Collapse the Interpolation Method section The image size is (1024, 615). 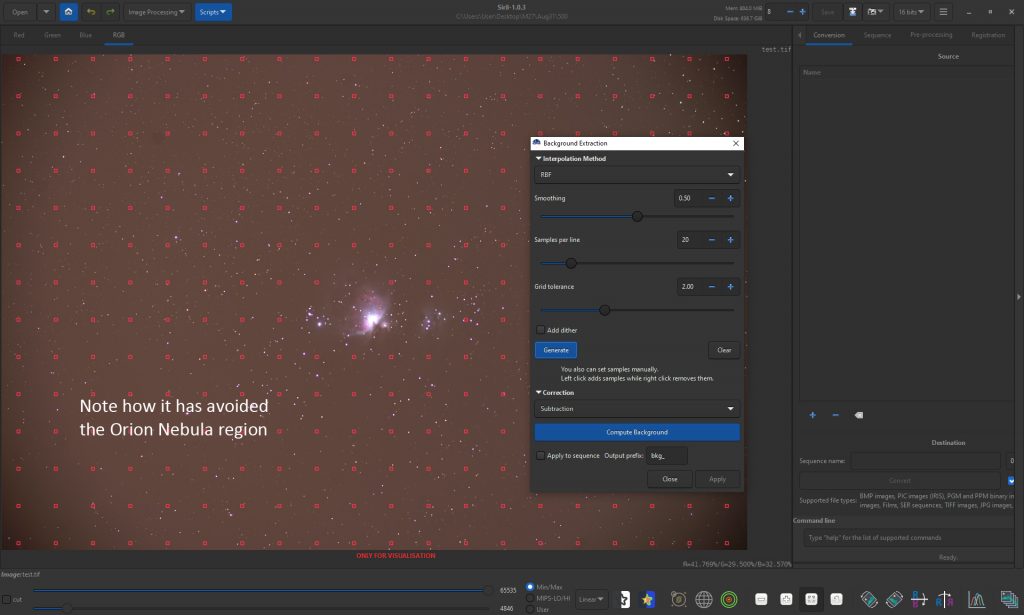538,159
